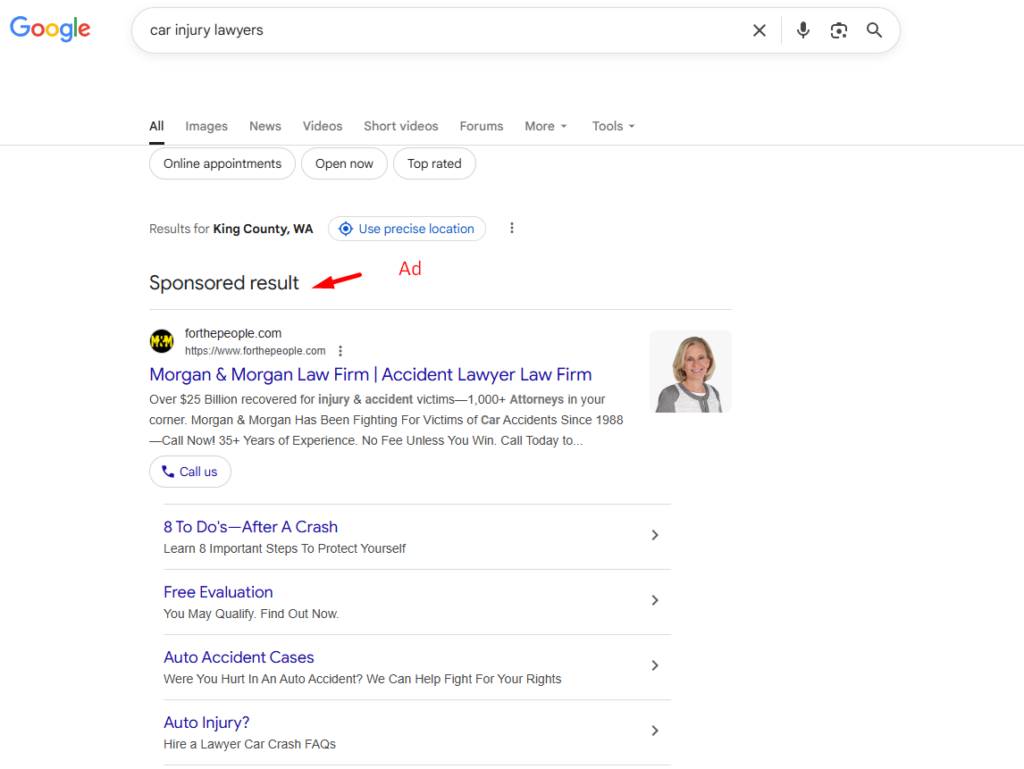Open Google Lens camera search
Screen dimensions: 1024x769
tap(838, 30)
